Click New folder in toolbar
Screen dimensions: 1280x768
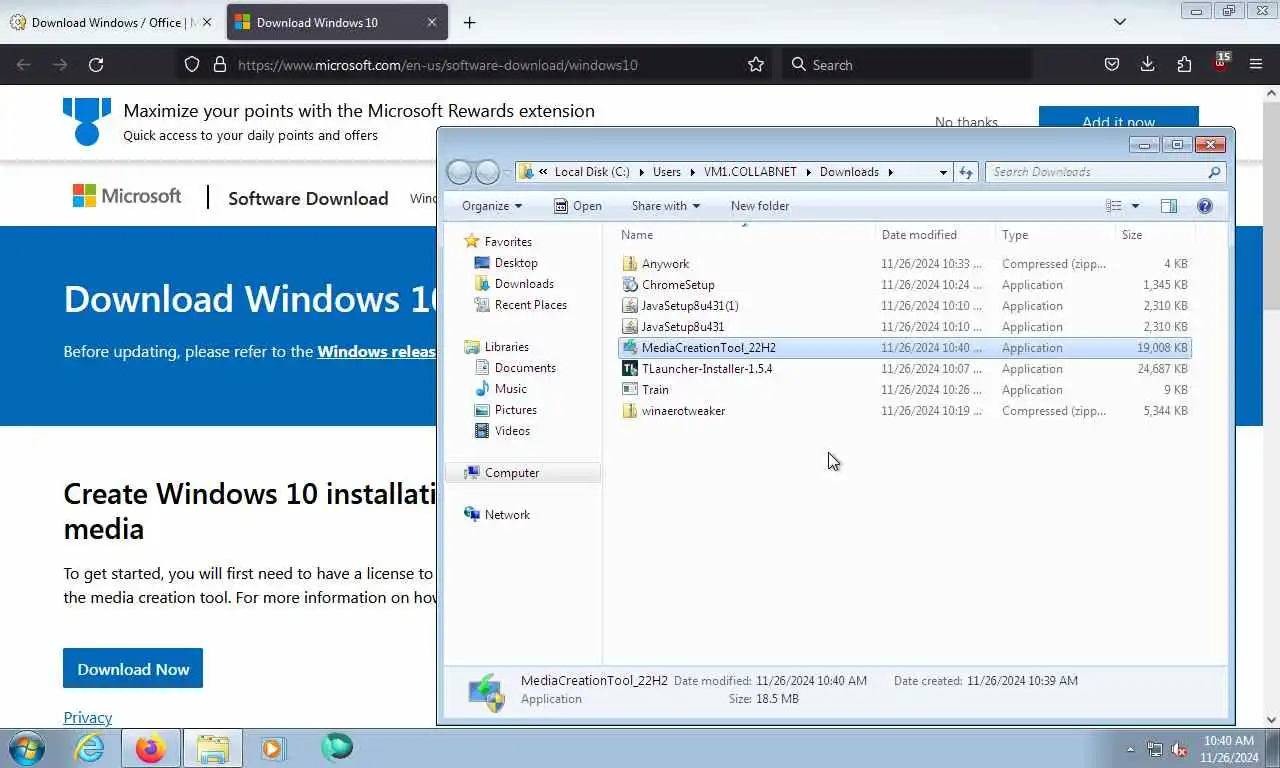[760, 206]
